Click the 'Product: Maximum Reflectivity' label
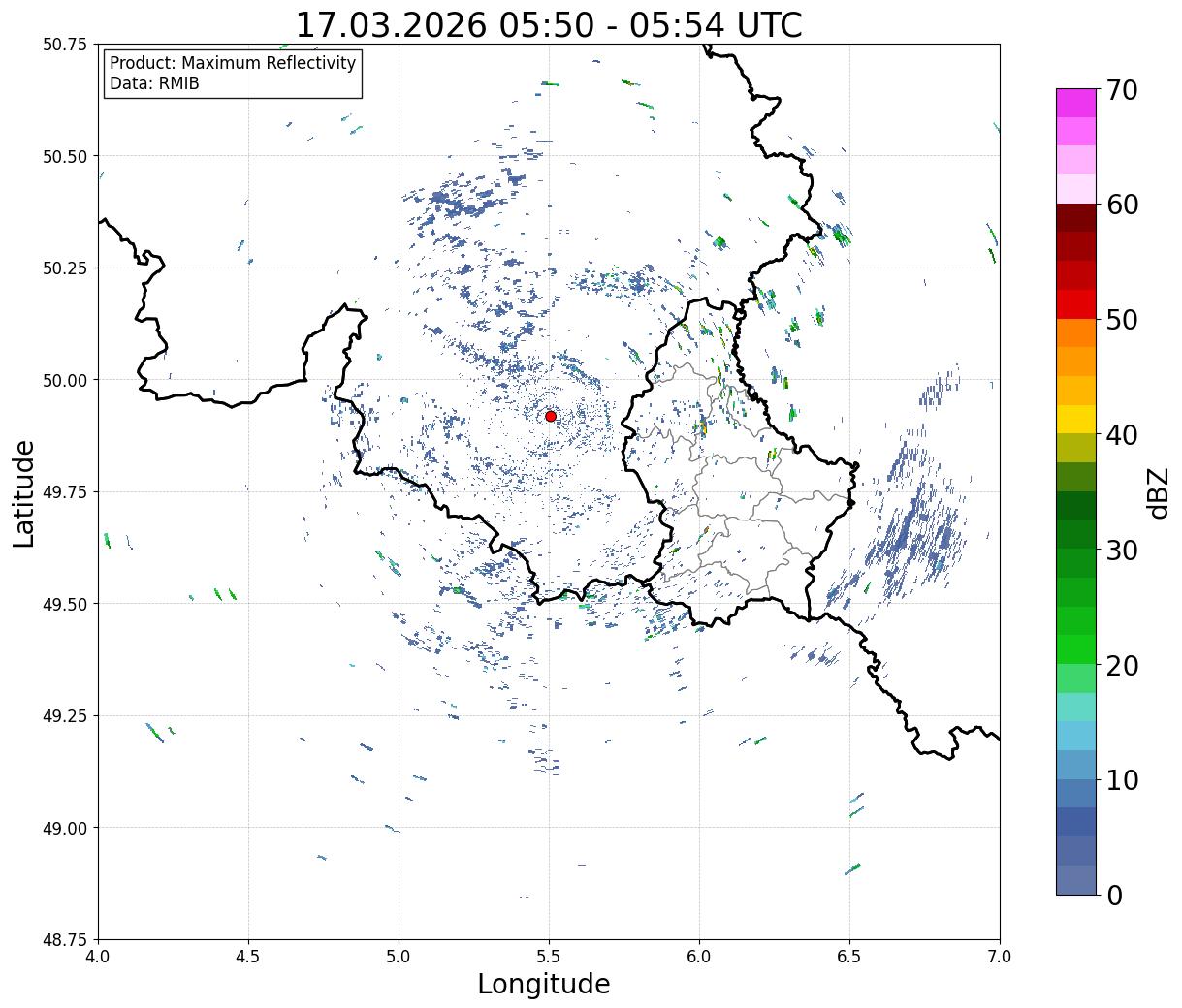The height and width of the screenshot is (1008, 1182). [x=233, y=63]
